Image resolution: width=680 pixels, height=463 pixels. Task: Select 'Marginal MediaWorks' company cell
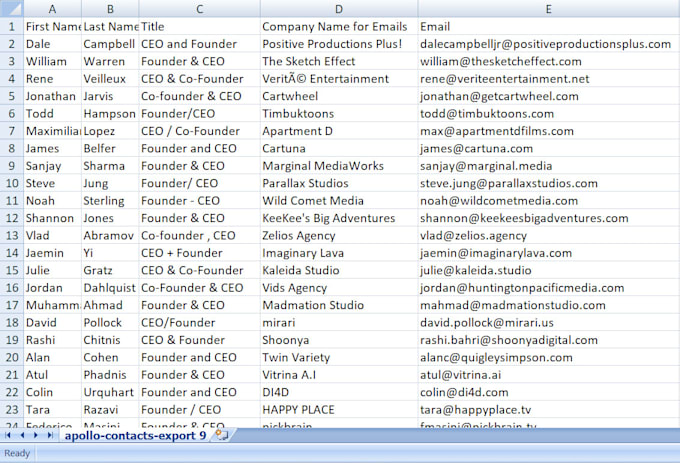coord(339,166)
